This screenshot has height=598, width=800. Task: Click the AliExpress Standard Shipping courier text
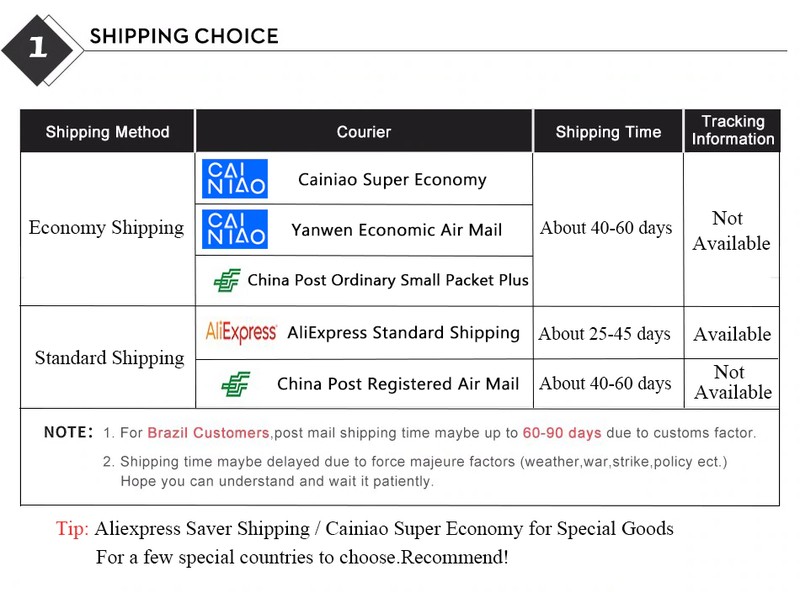[x=403, y=333]
